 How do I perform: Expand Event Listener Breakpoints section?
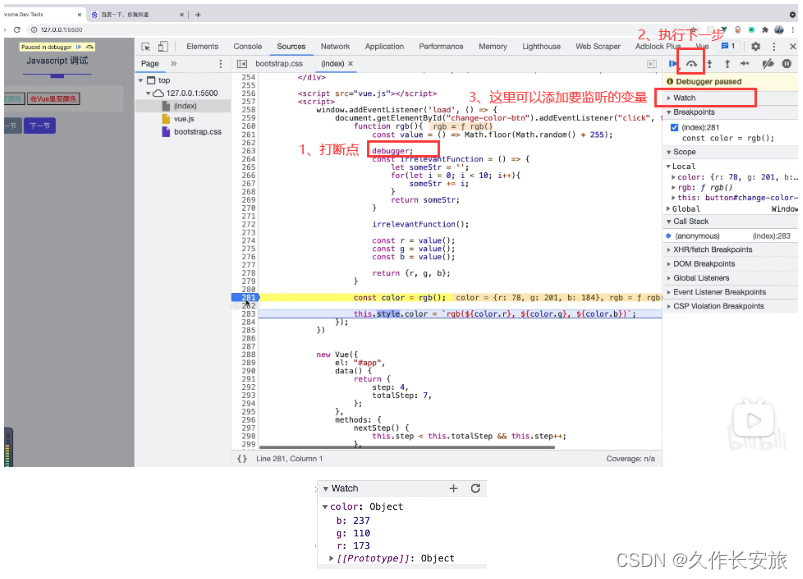coord(730,292)
